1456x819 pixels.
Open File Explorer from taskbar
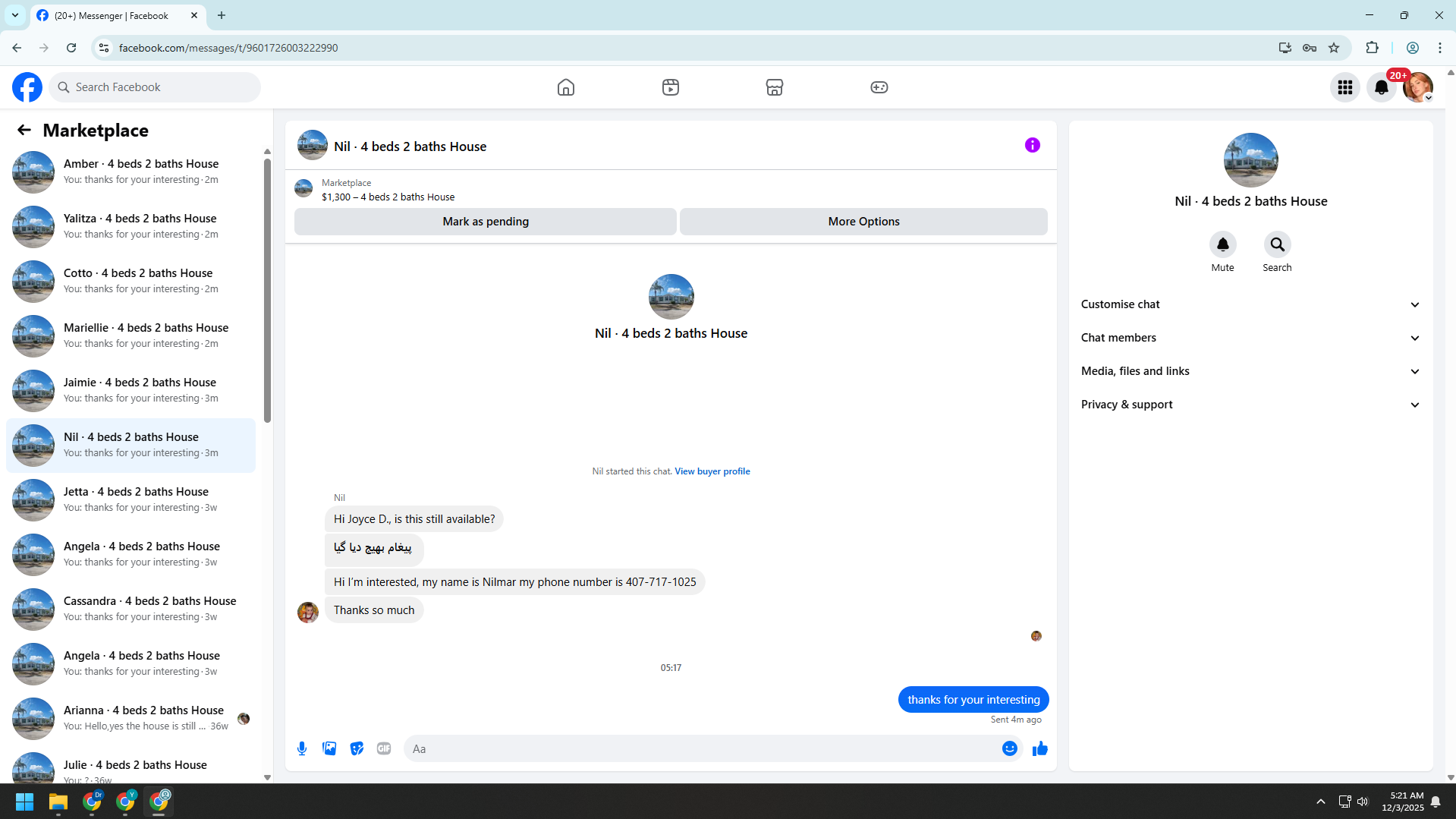[58, 802]
